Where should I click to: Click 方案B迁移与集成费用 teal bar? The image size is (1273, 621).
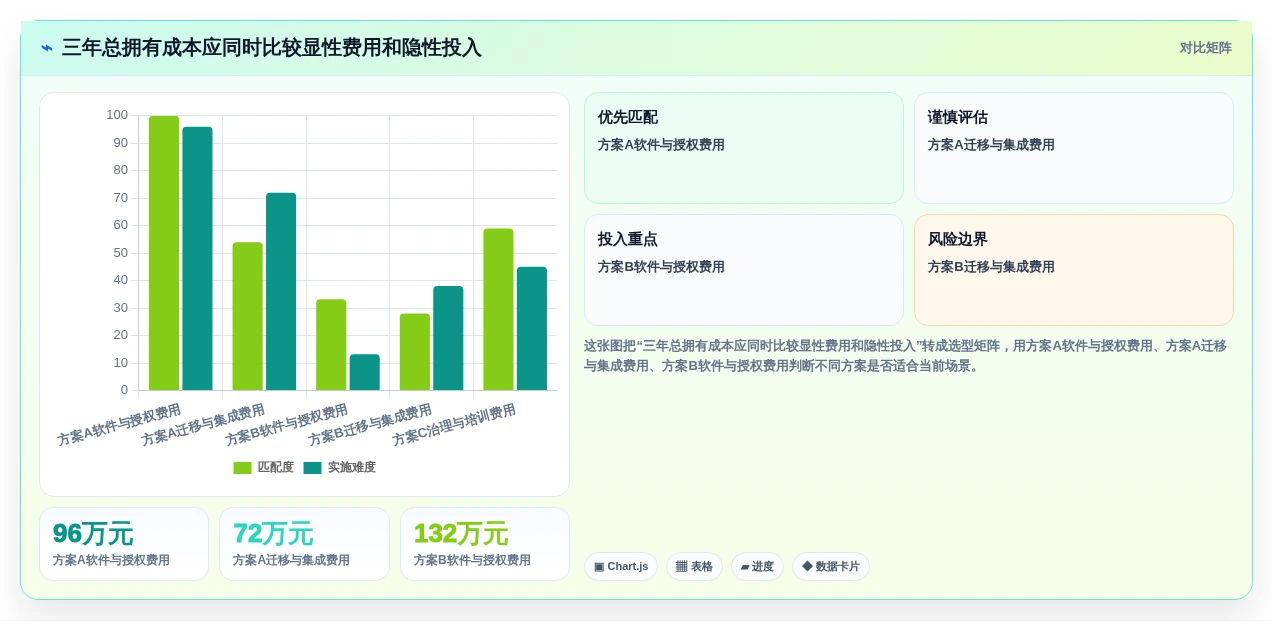[448, 338]
